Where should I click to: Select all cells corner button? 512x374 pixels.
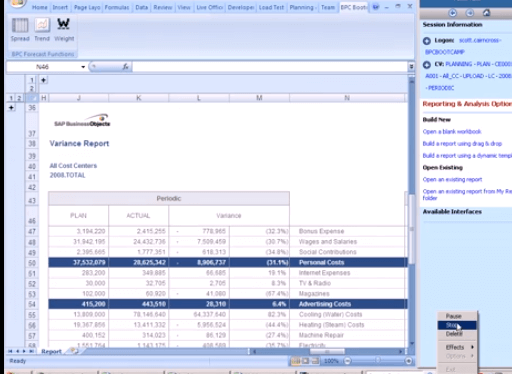tap(32, 98)
